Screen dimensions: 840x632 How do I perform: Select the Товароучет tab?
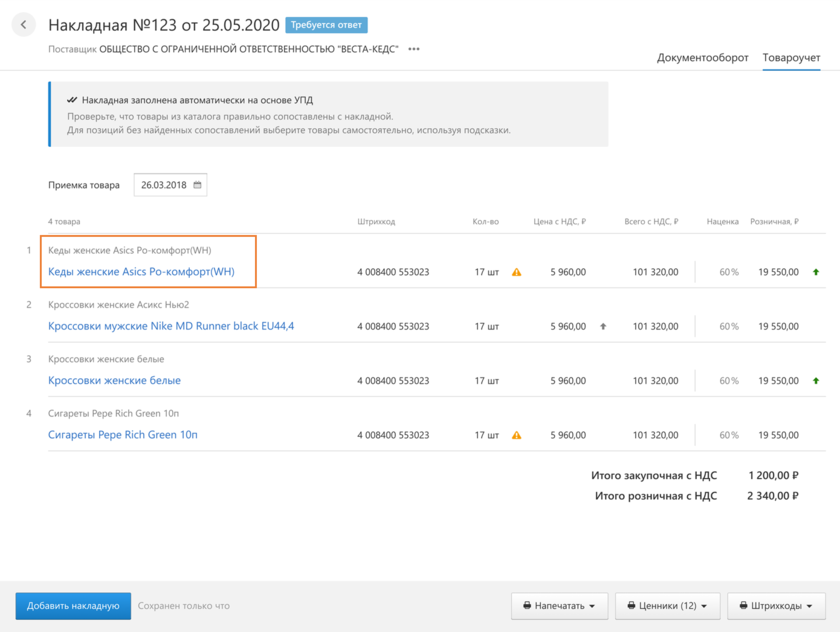tap(791, 58)
